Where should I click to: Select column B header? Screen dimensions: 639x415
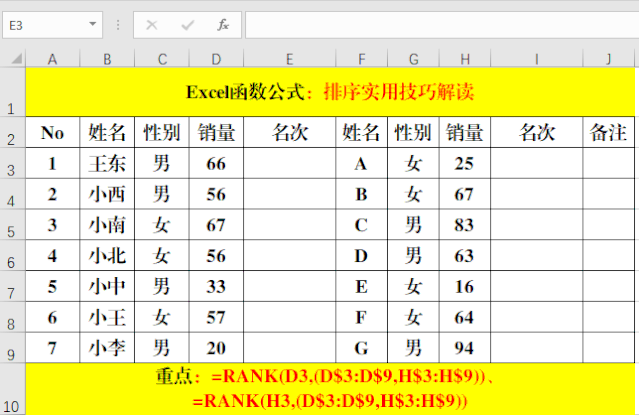(x=107, y=60)
